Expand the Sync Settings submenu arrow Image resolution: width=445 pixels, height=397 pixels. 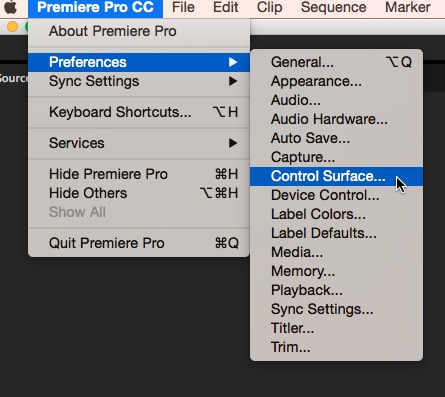click(233, 81)
